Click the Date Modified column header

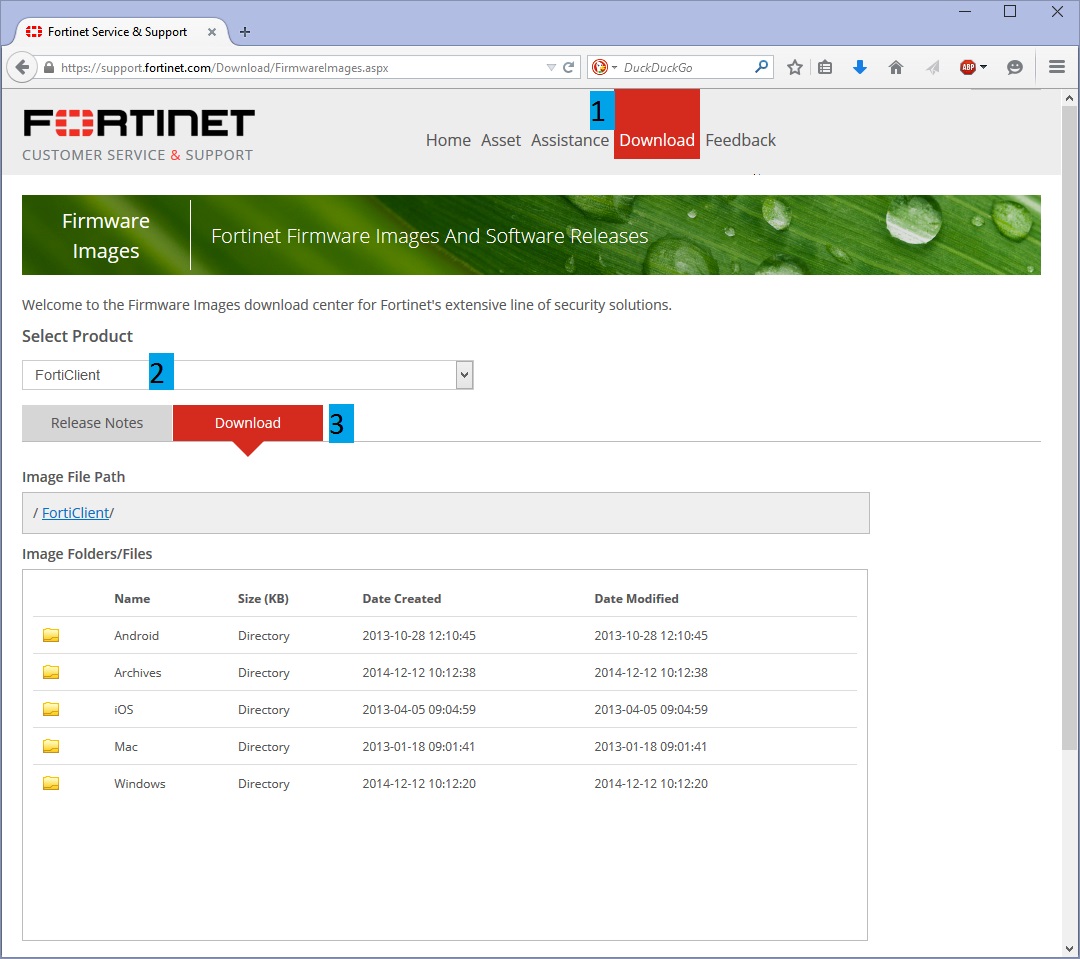636,599
